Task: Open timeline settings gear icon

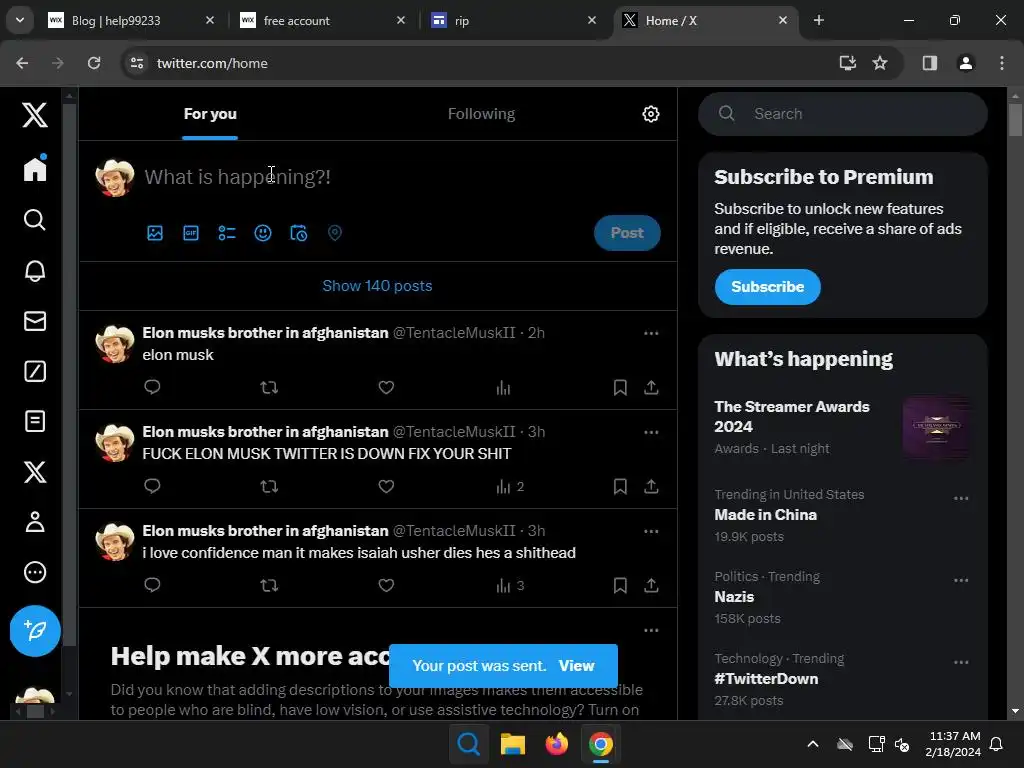Action: pyautogui.click(x=650, y=114)
